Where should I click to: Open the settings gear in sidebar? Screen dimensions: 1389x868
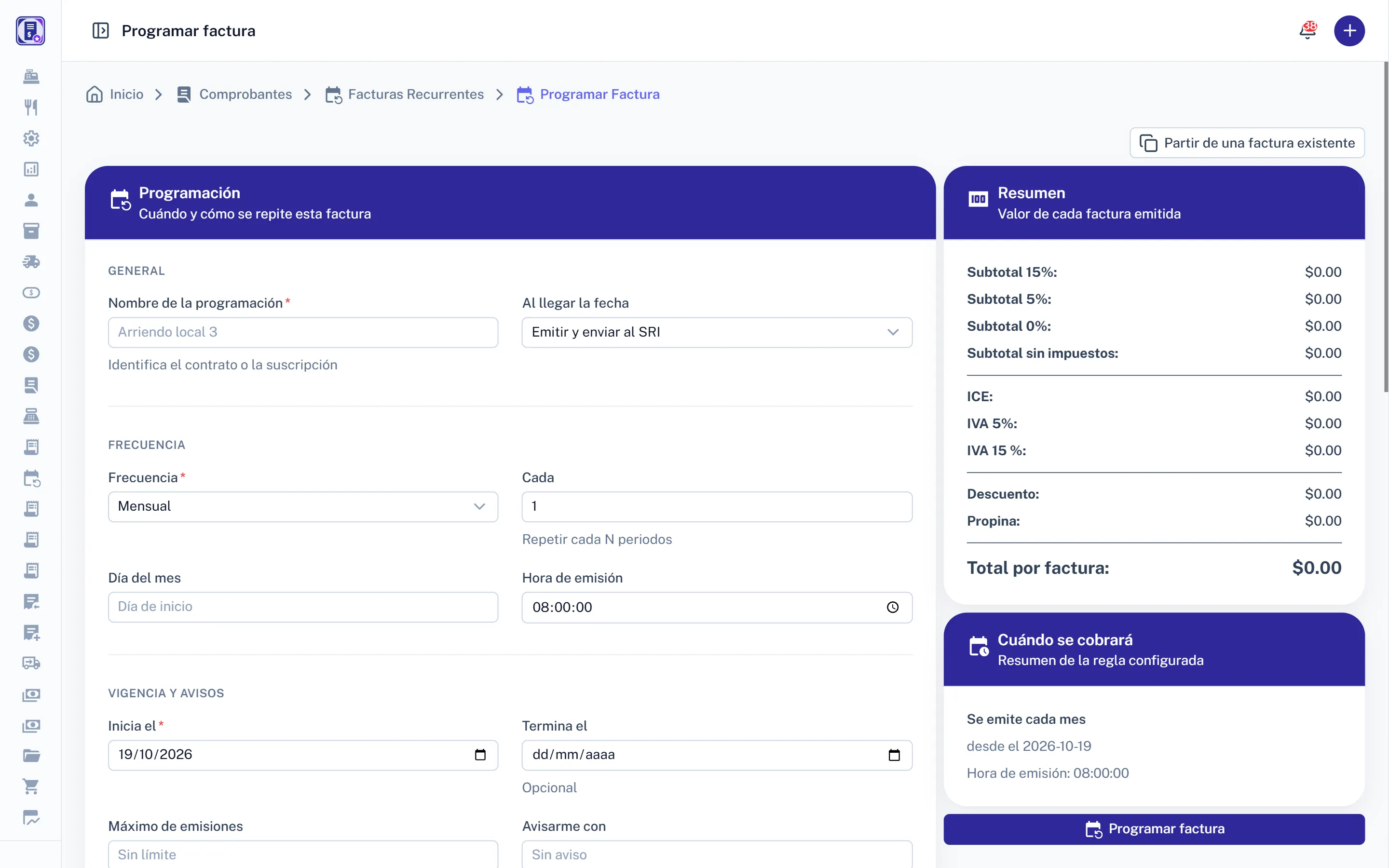point(31,138)
